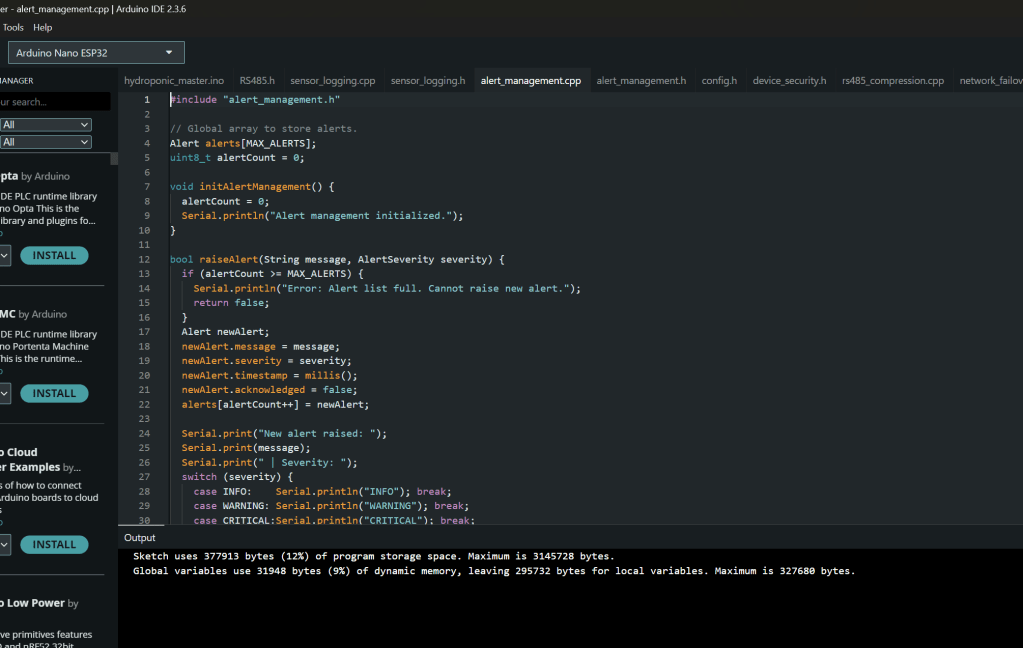Switch to the config.h tab

(x=719, y=80)
